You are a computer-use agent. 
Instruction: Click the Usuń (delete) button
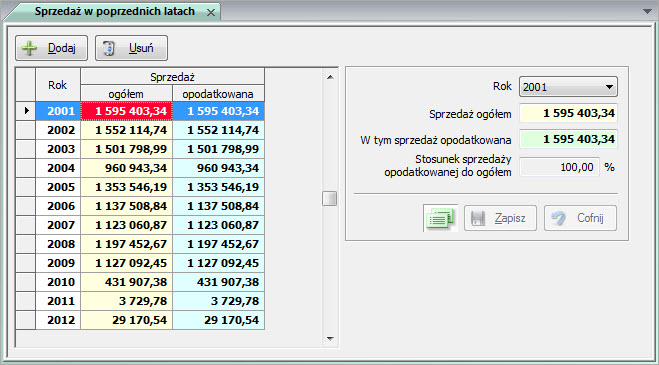click(x=131, y=48)
